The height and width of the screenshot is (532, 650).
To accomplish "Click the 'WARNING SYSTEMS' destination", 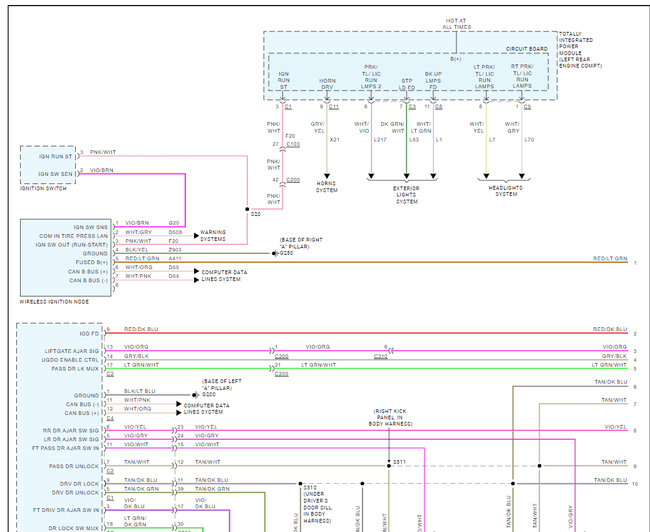I will click(213, 236).
